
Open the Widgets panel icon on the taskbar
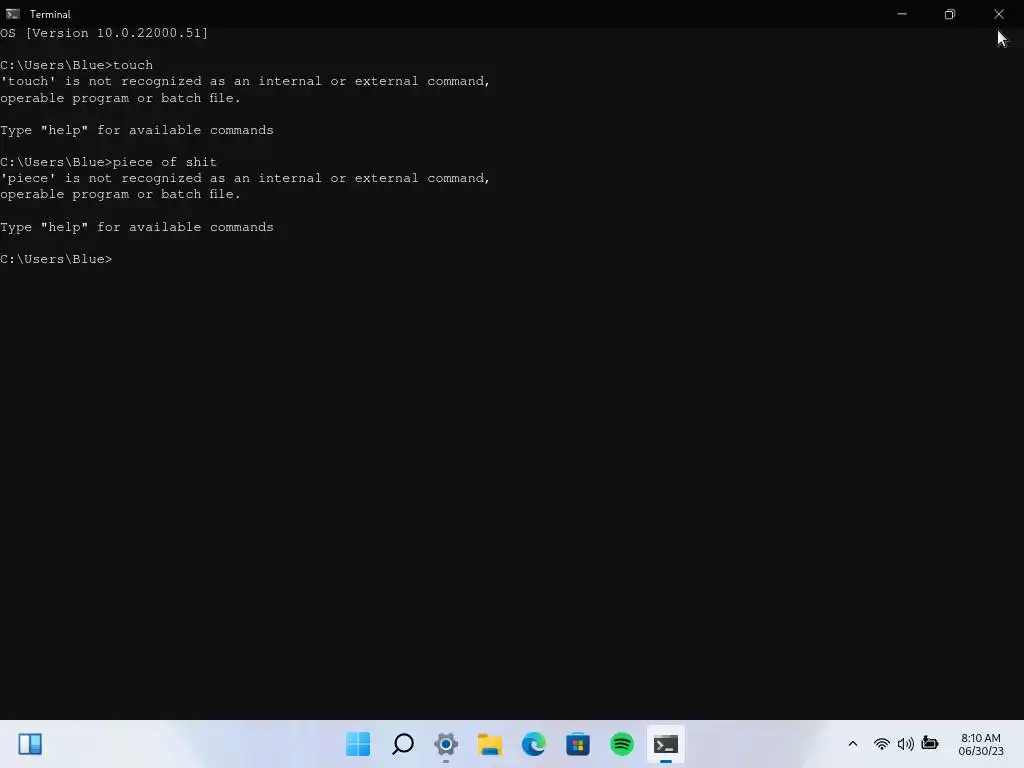pos(30,744)
